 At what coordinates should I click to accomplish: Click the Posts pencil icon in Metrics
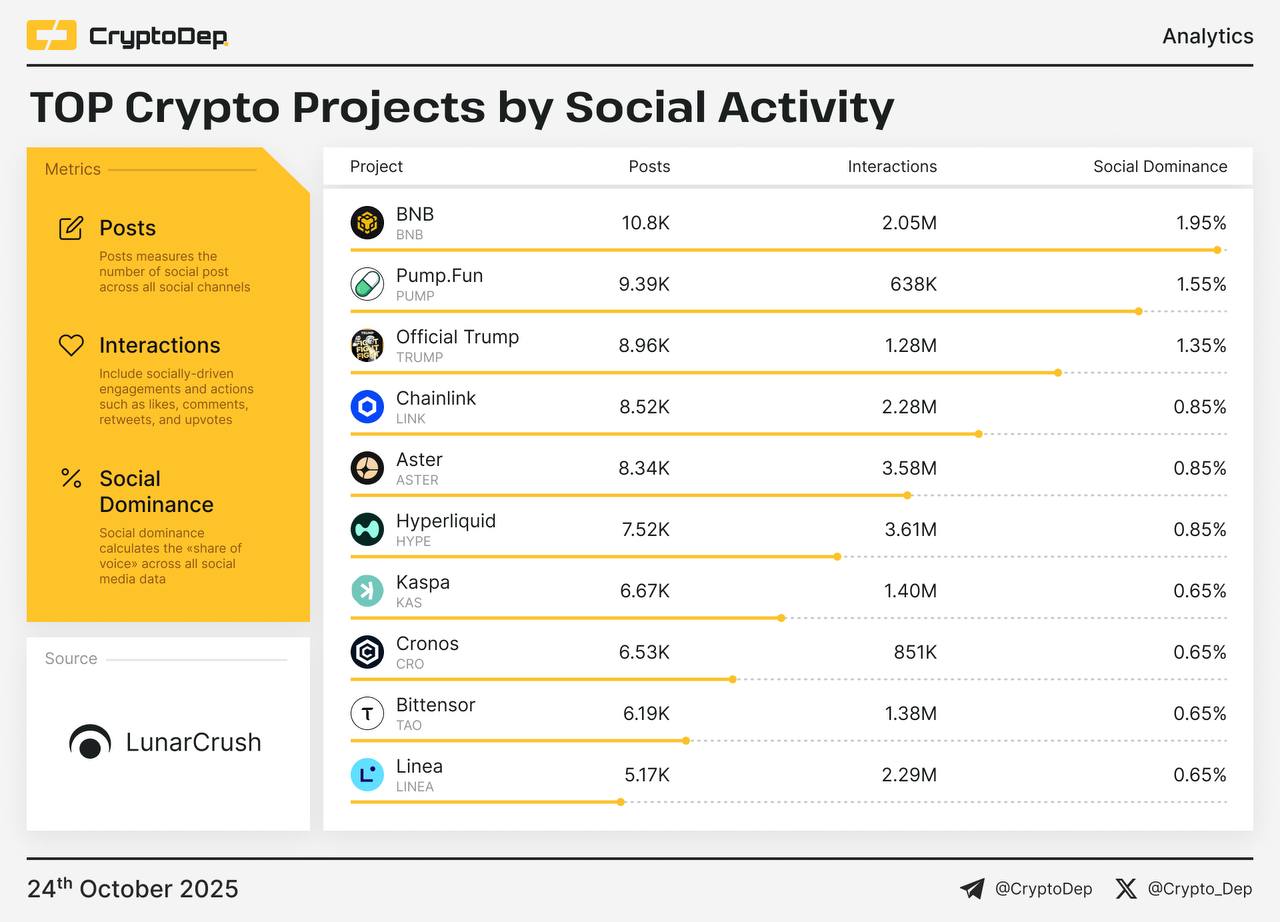[71, 228]
